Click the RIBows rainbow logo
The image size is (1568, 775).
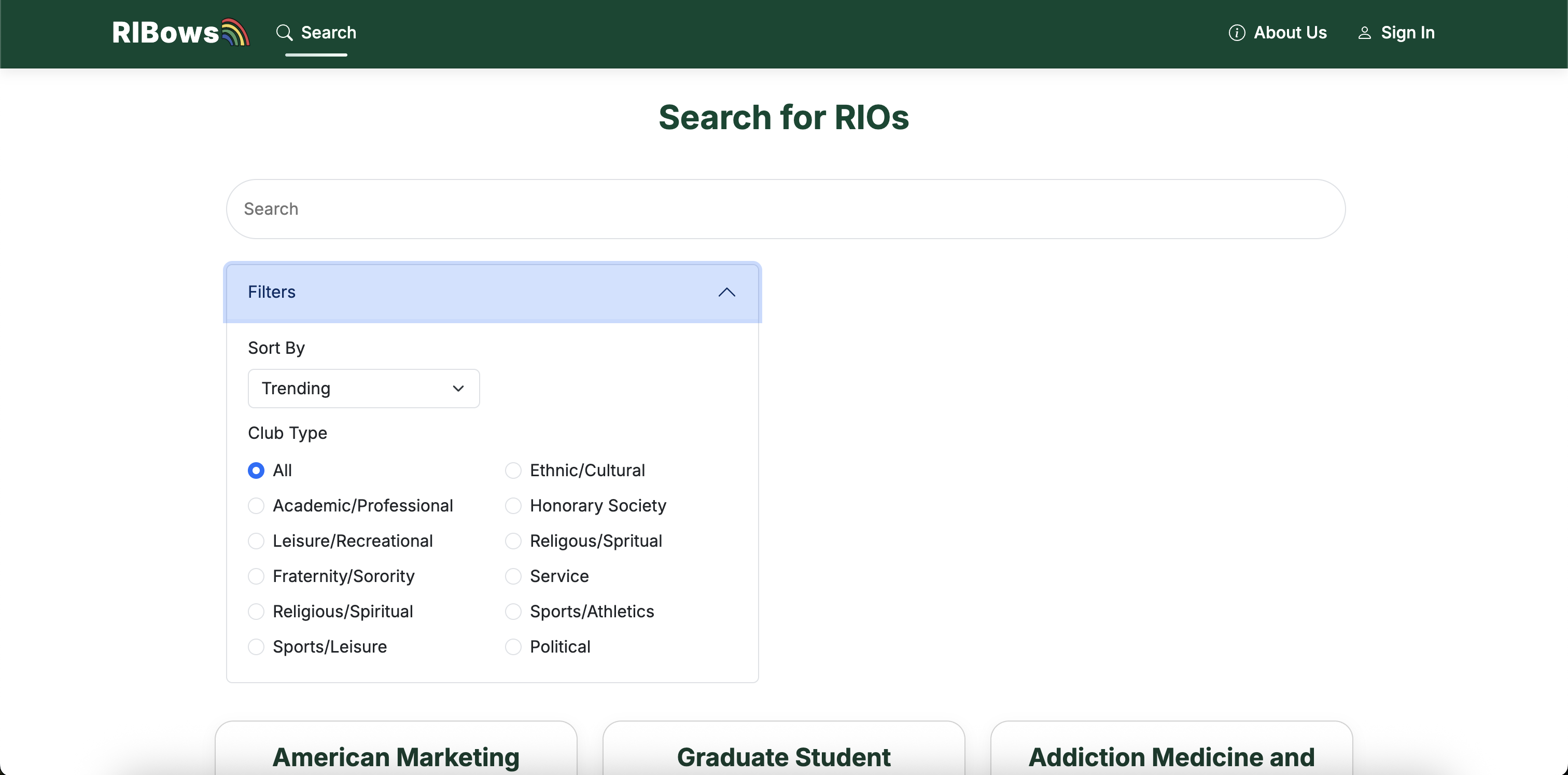coord(181,33)
